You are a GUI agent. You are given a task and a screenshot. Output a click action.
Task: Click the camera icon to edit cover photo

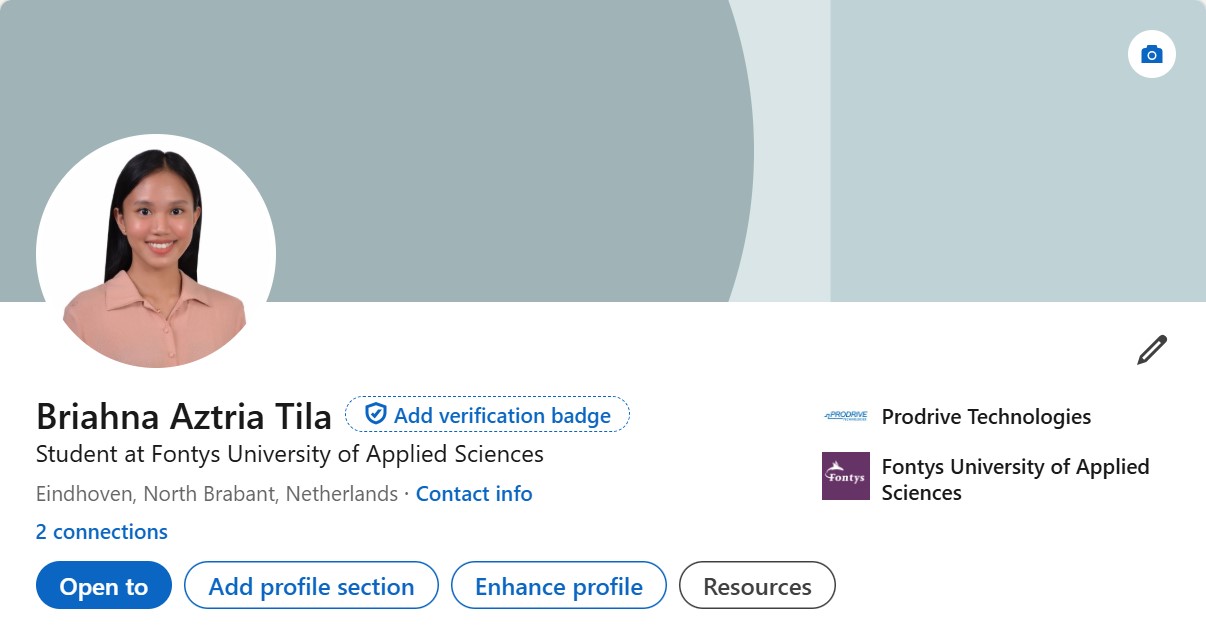1151,54
